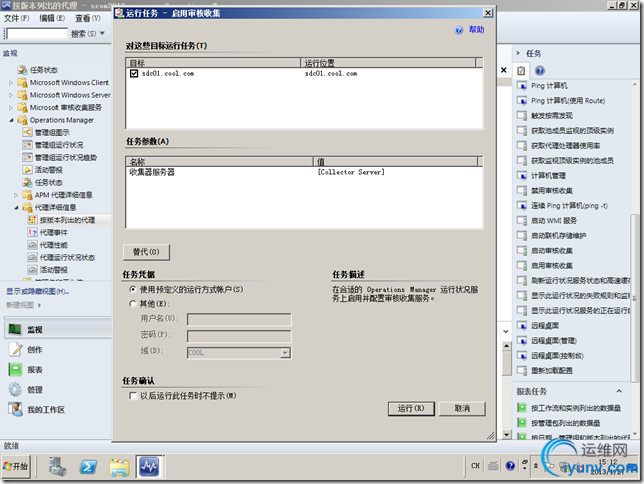Screen dimensions: 644x484
Task: Click the 禁用审核收集 task icon
Action: (x=522, y=191)
